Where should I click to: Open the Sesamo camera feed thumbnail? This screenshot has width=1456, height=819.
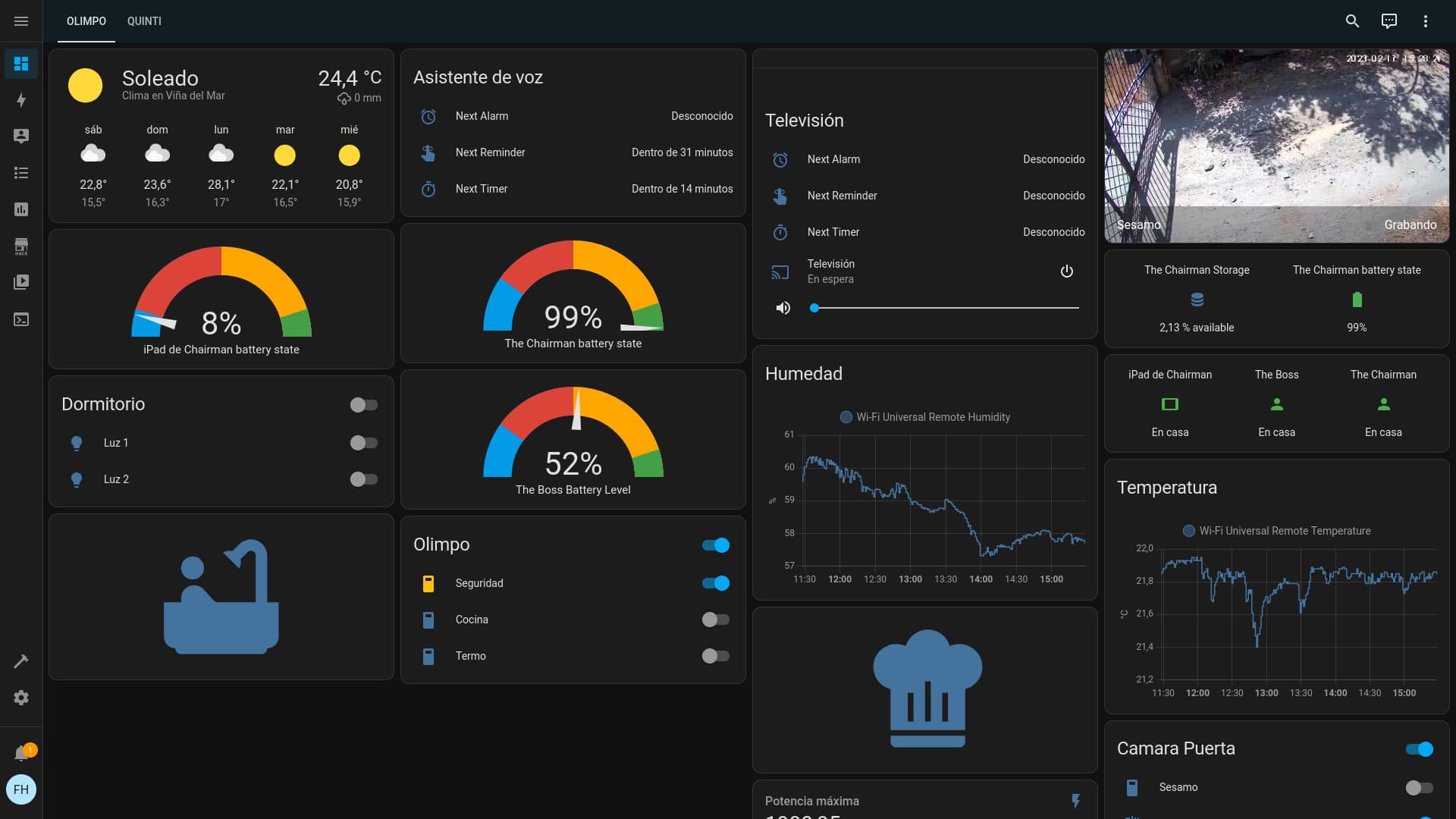1276,146
